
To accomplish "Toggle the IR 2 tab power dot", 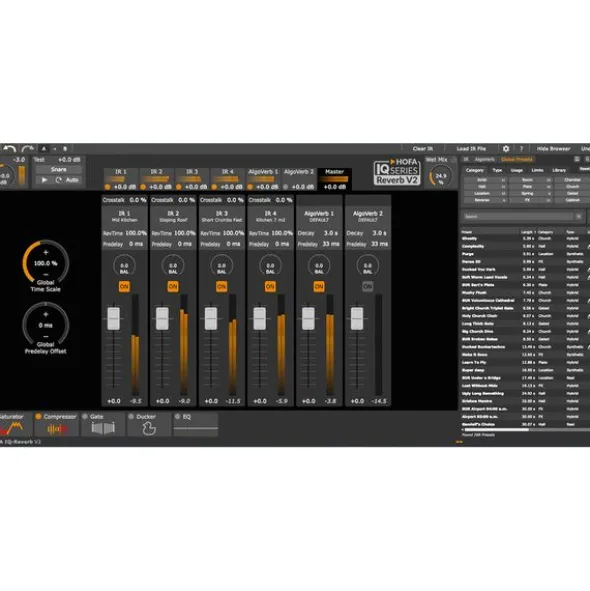I will 143,187.
